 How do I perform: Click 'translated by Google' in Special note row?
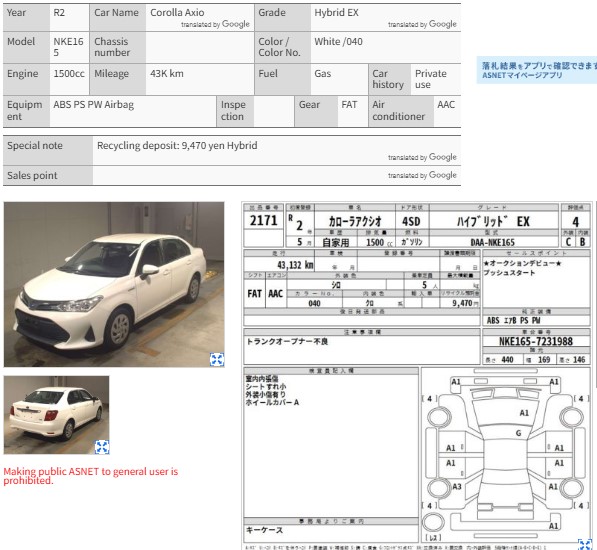point(422,157)
